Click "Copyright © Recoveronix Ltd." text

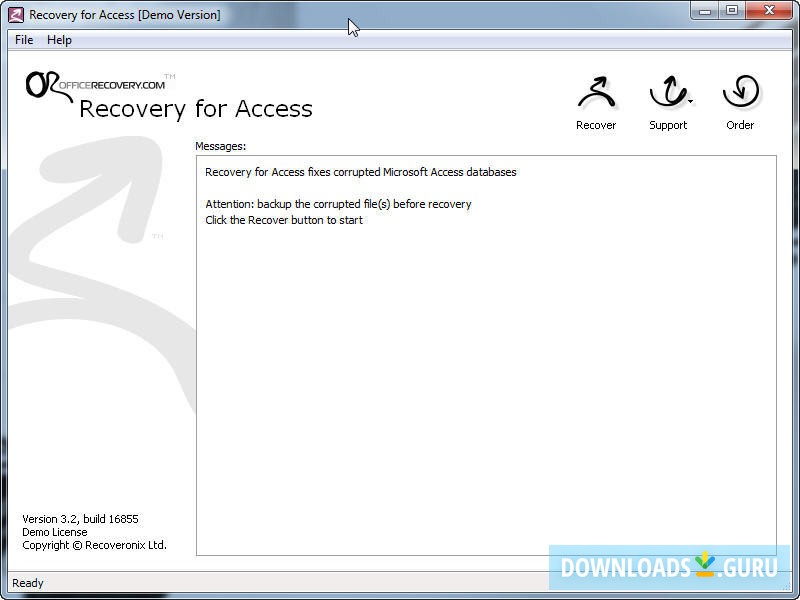point(94,545)
